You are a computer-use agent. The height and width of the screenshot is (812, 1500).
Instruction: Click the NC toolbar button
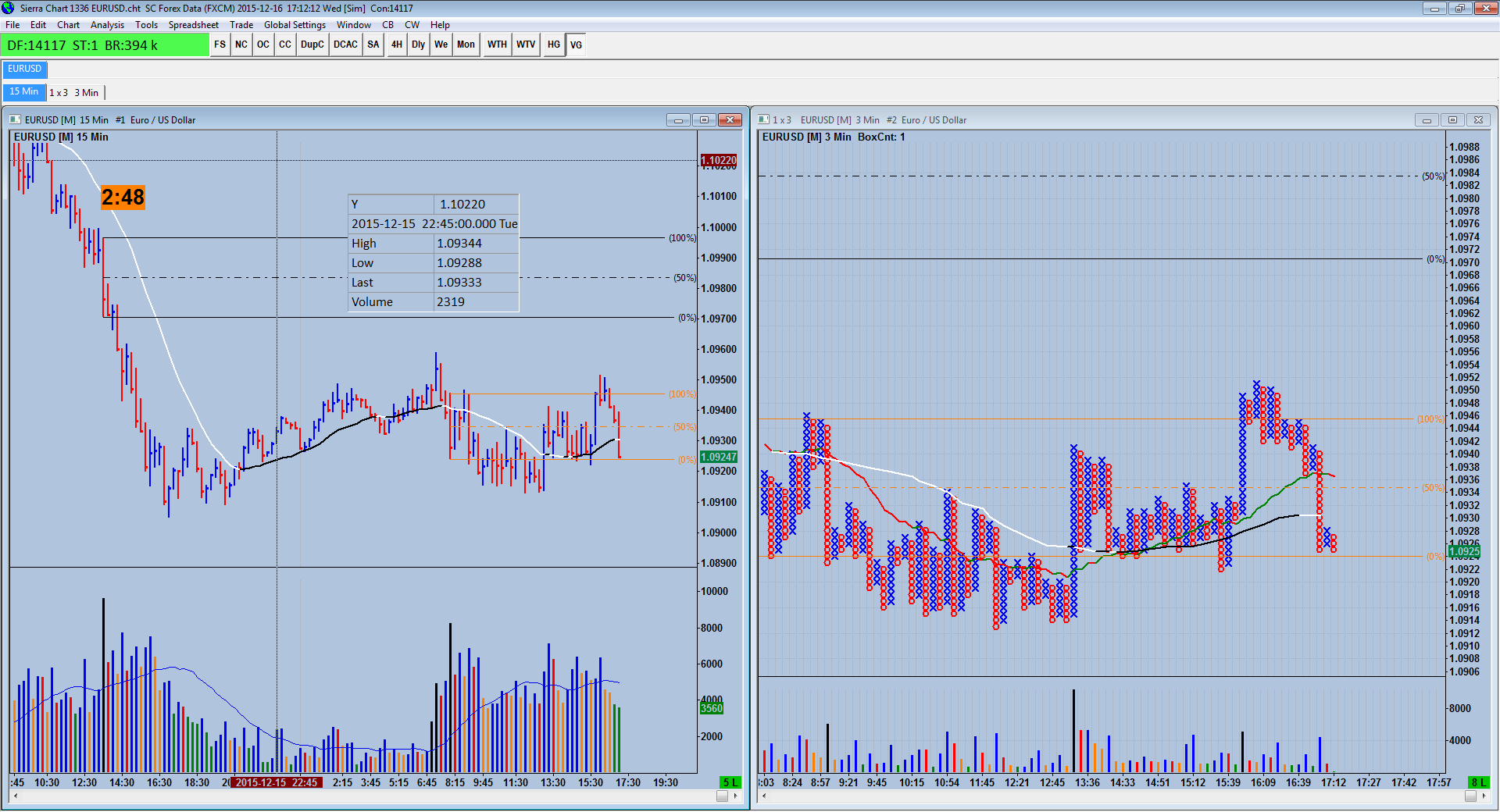click(x=241, y=45)
